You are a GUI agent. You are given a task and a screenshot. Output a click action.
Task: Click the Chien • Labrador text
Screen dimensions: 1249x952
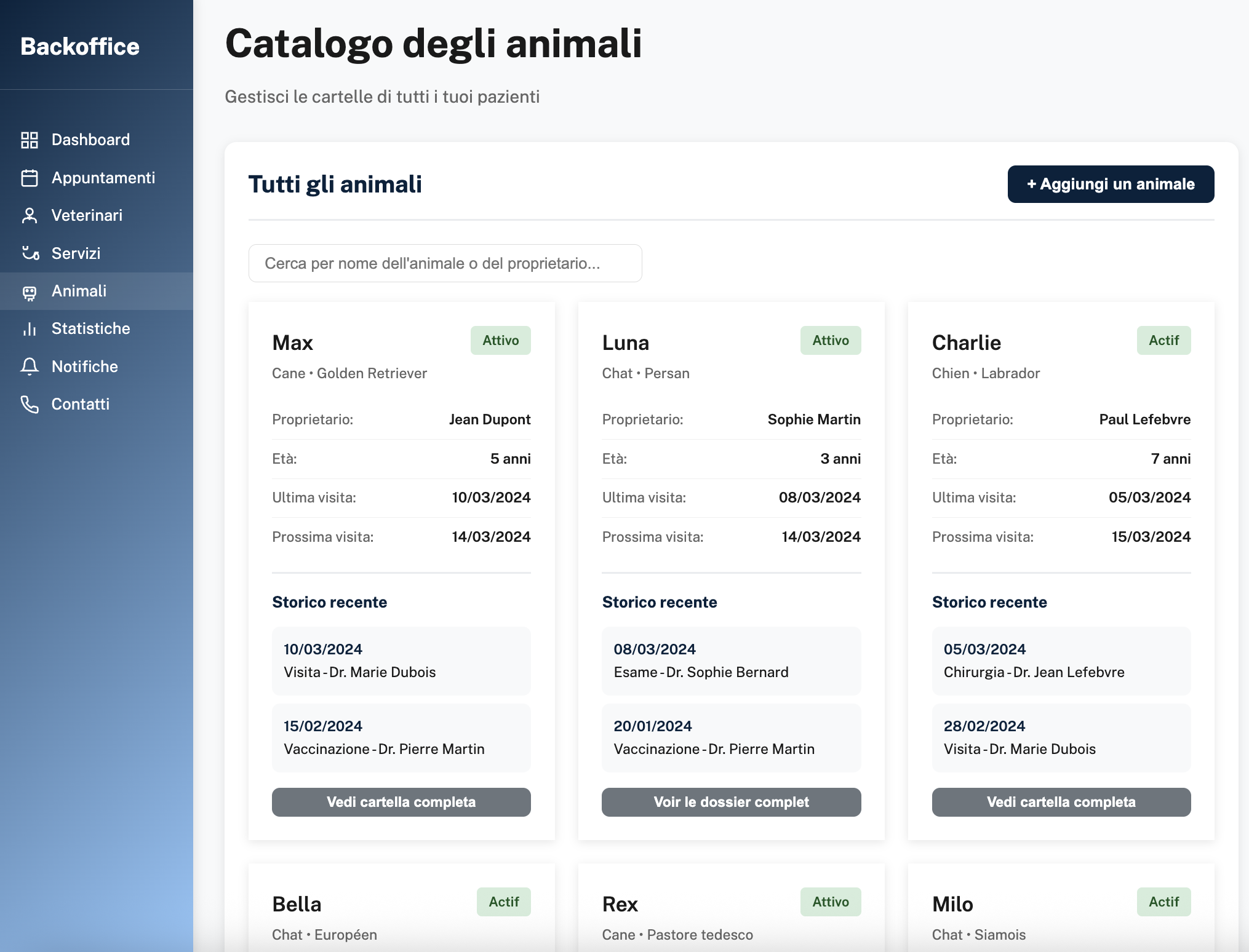tap(986, 373)
